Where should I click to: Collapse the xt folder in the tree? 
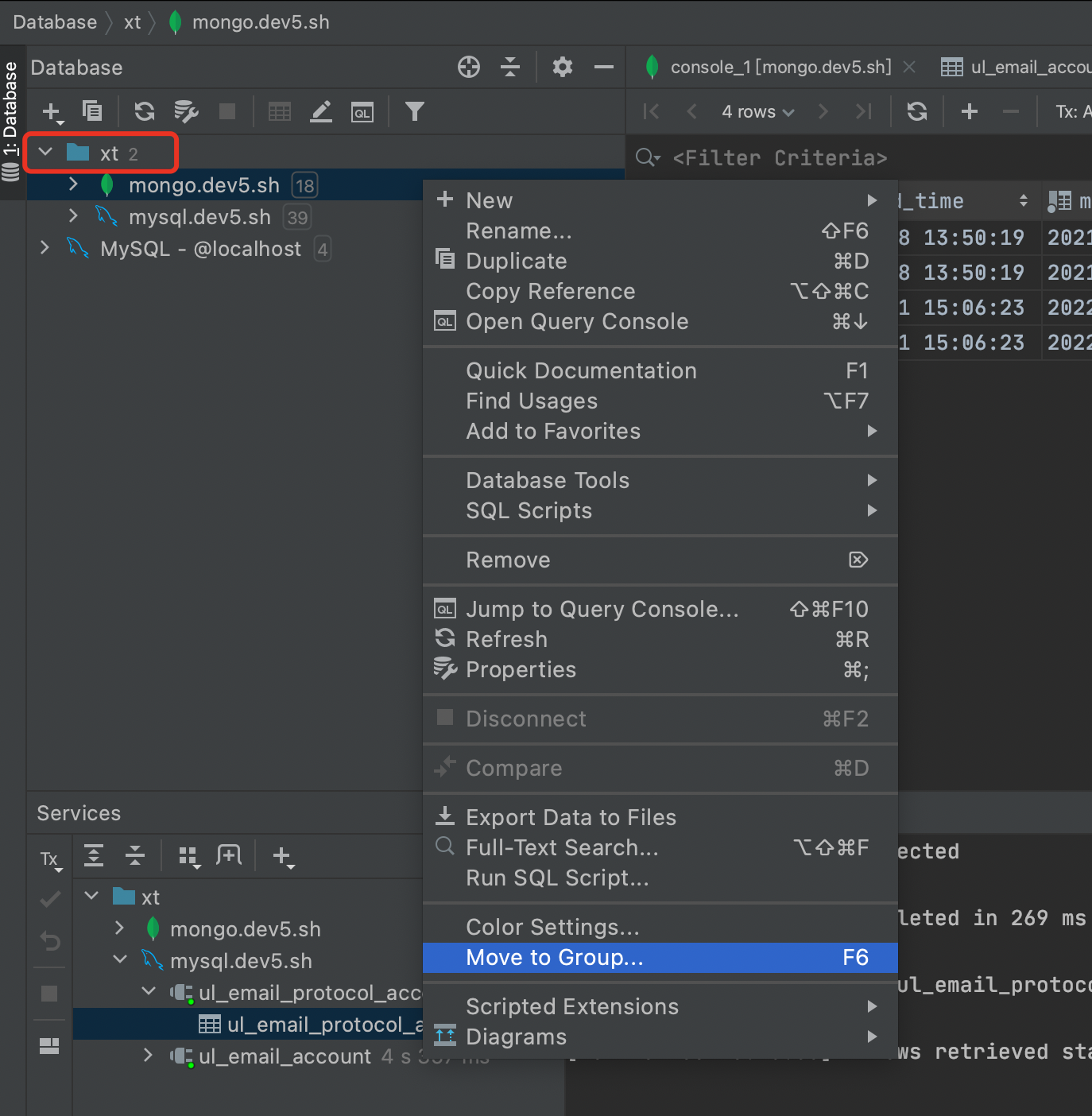click(45, 152)
